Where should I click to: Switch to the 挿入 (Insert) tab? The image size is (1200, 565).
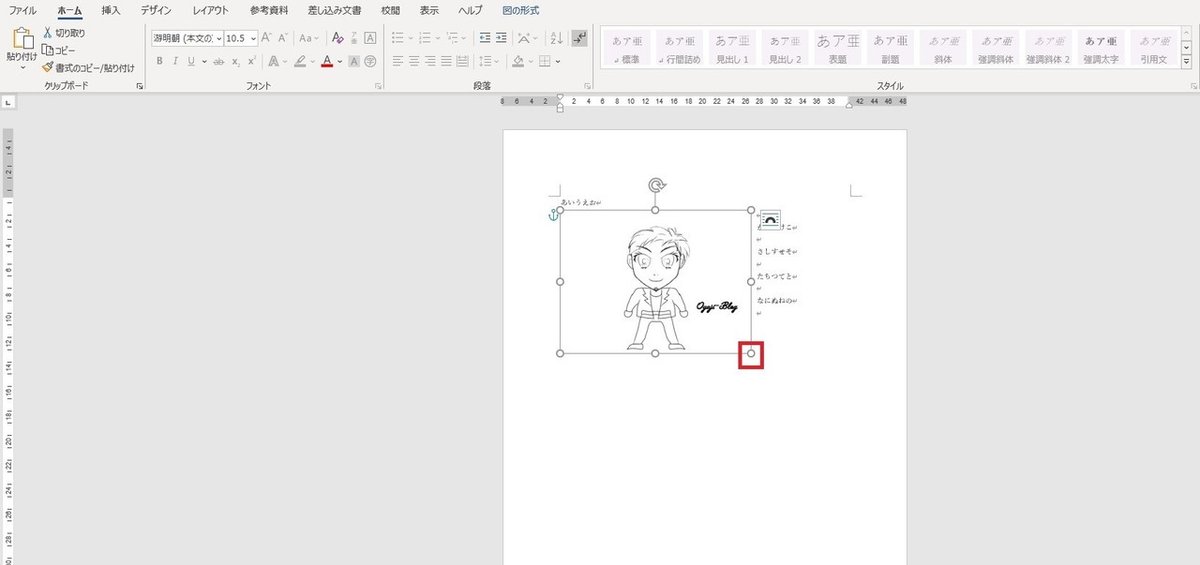111,10
